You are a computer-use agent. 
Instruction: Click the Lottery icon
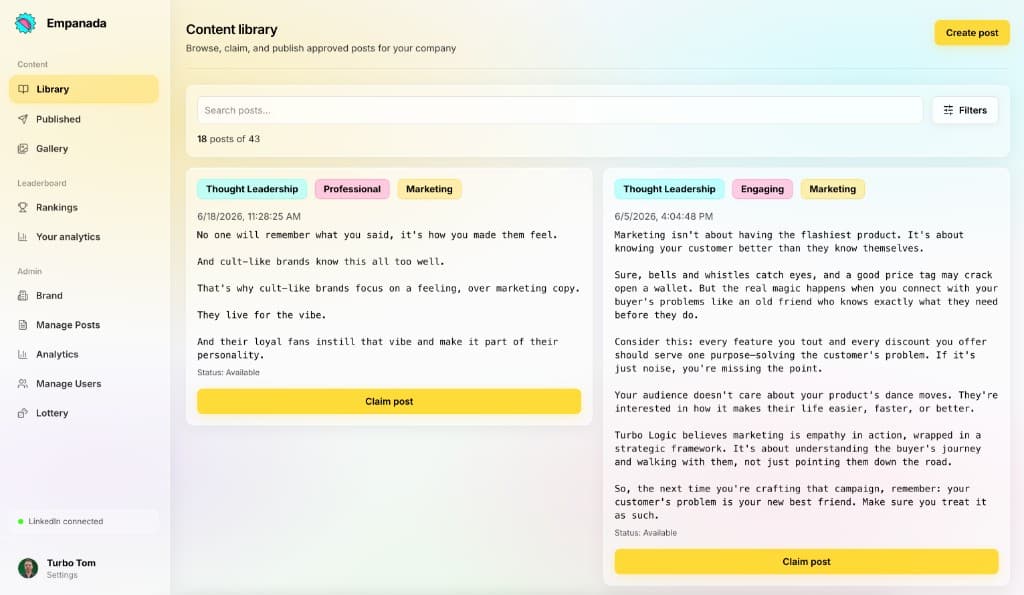point(23,413)
